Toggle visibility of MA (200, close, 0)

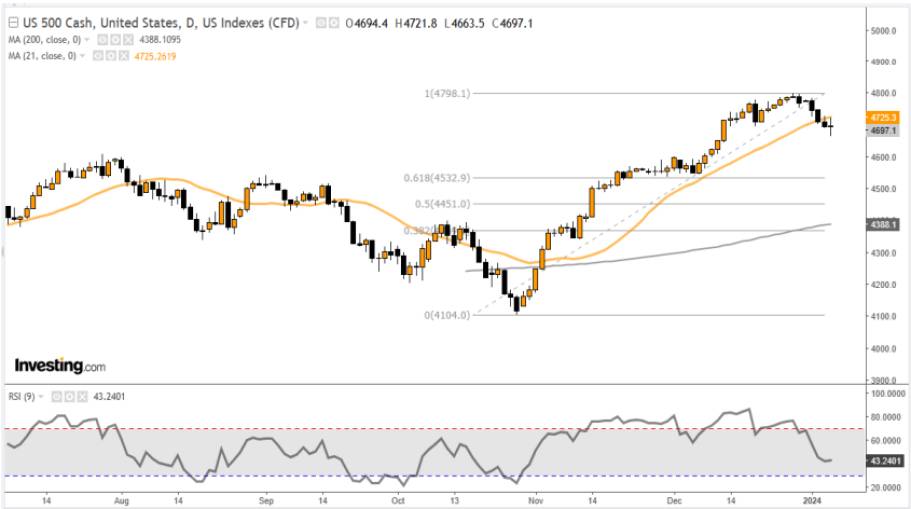coord(100,40)
